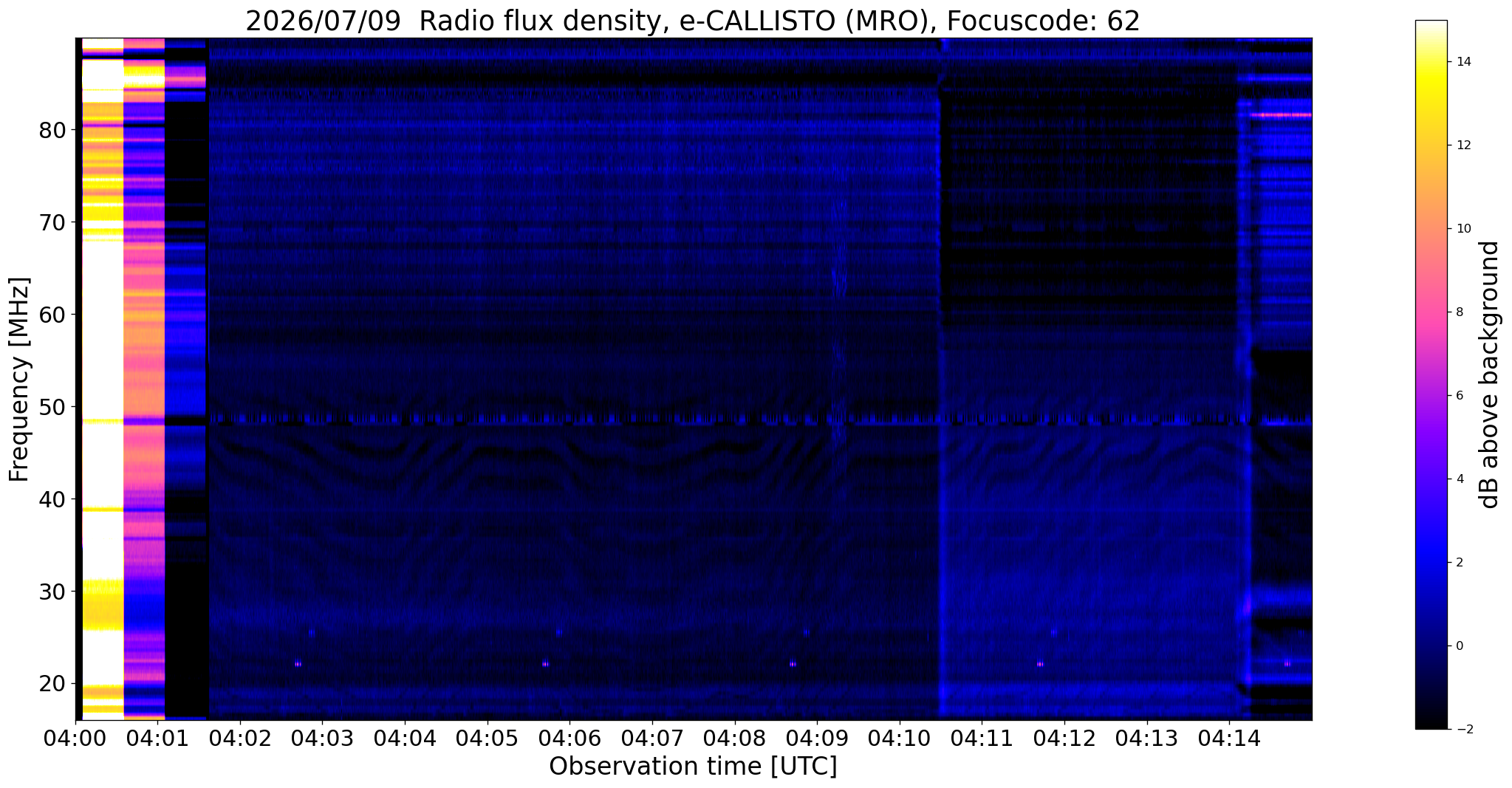Screen dimensions: 1512x788
Task: Click the 70 MHz frequency tick label
Action: point(52,223)
